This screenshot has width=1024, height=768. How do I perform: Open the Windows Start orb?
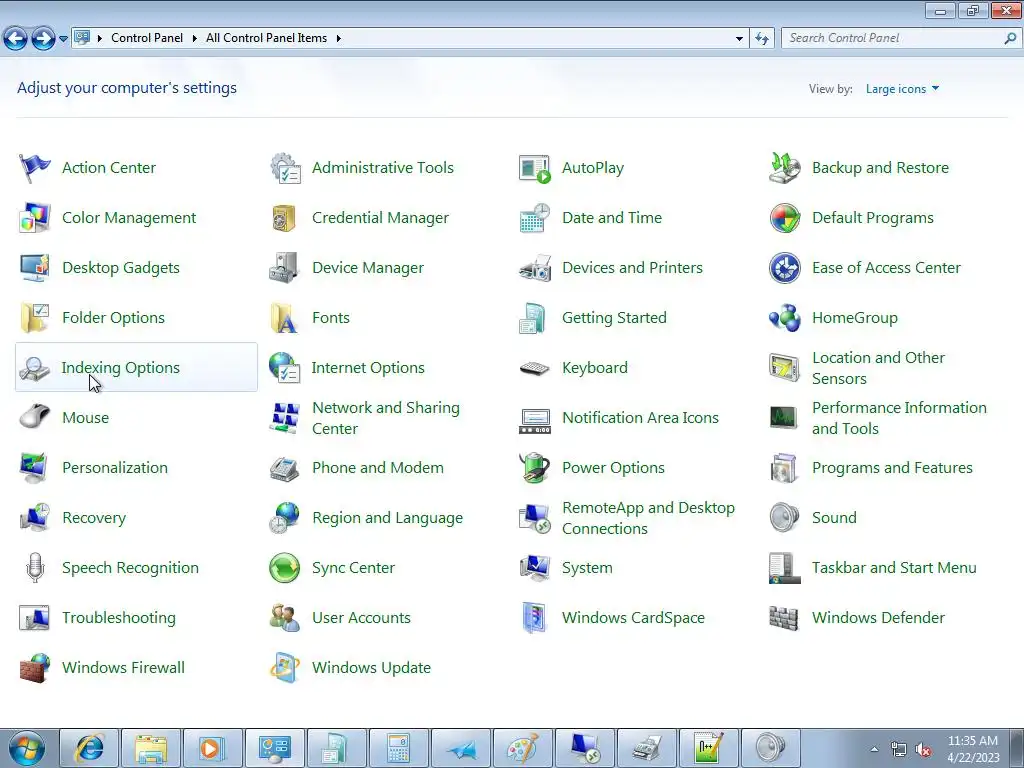[26, 748]
